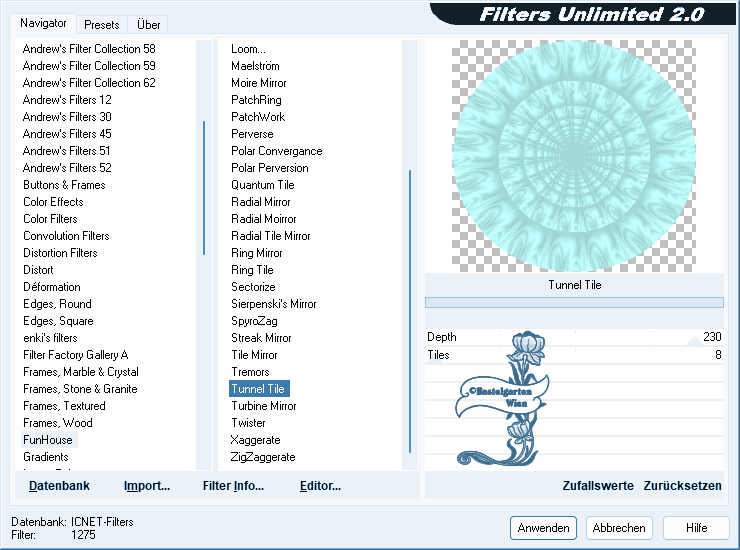Select Frames, Marble & Crystal

click(x=81, y=372)
